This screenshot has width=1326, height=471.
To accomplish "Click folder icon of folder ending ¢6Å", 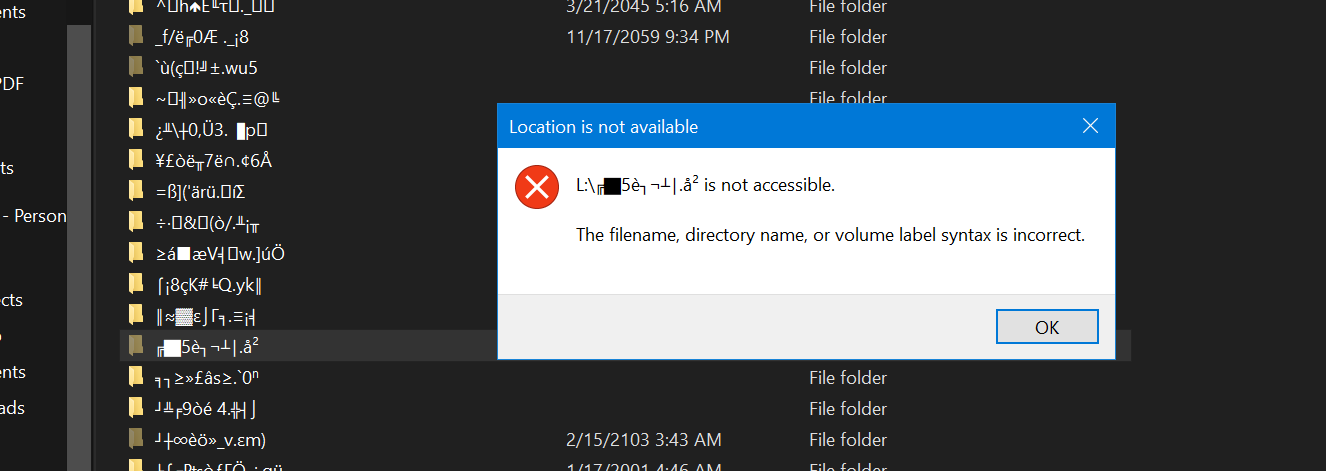I will pyautogui.click(x=137, y=160).
